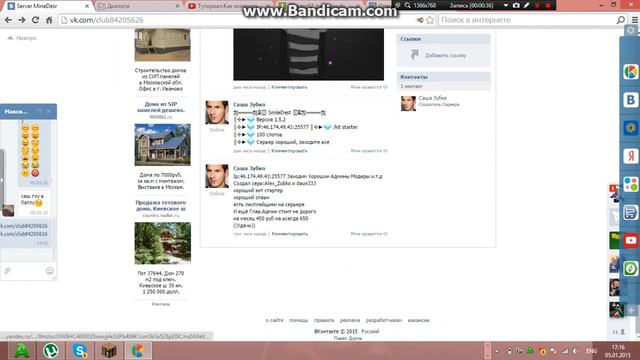Image resolution: width=640 pixels, height=360 pixels.
Task: Click the Bandicam pencil draw icon
Action: (x=527, y=5)
